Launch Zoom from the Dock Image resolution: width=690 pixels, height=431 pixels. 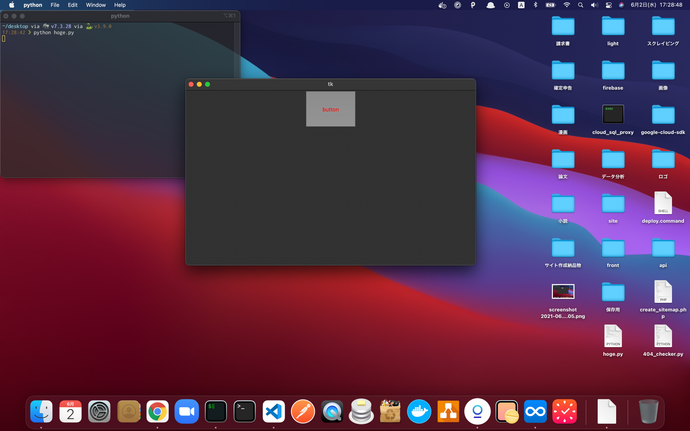tap(187, 411)
